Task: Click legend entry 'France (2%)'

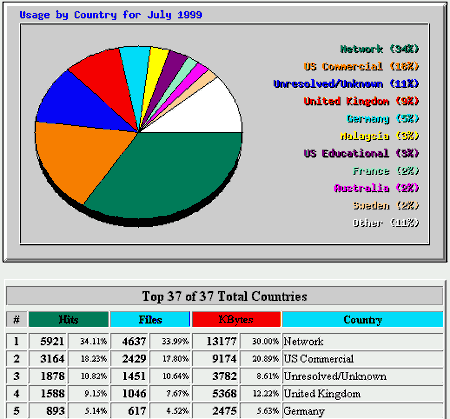Action: (x=386, y=171)
